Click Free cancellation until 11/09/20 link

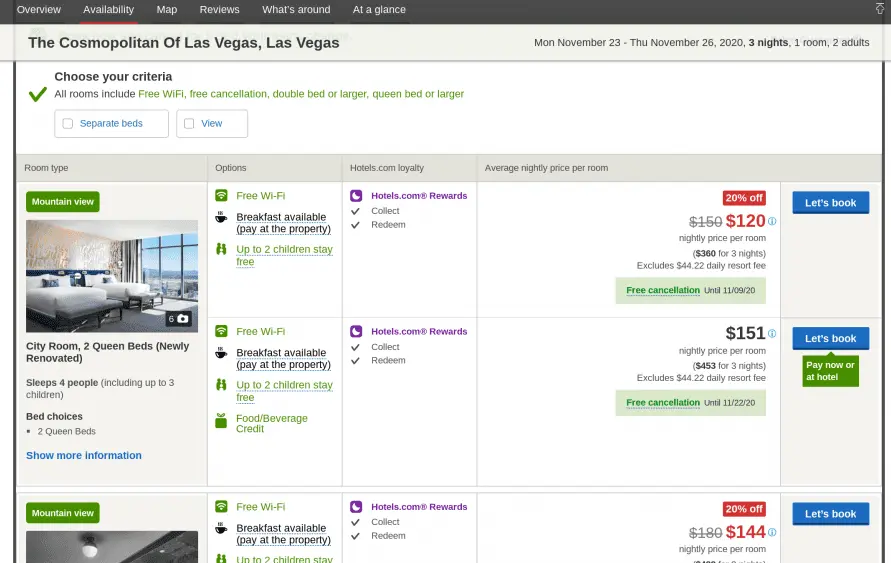click(663, 290)
